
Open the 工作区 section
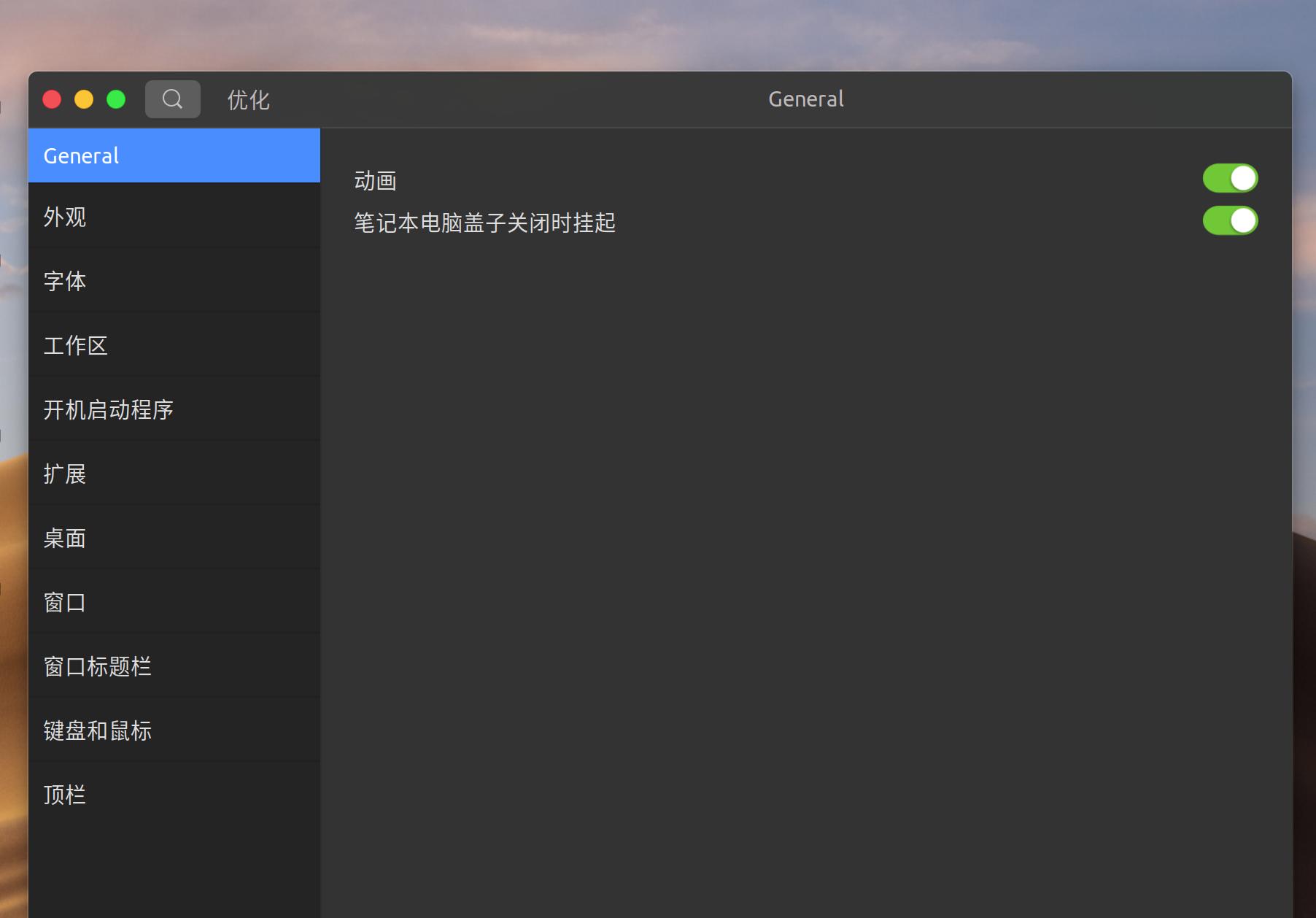pos(174,345)
